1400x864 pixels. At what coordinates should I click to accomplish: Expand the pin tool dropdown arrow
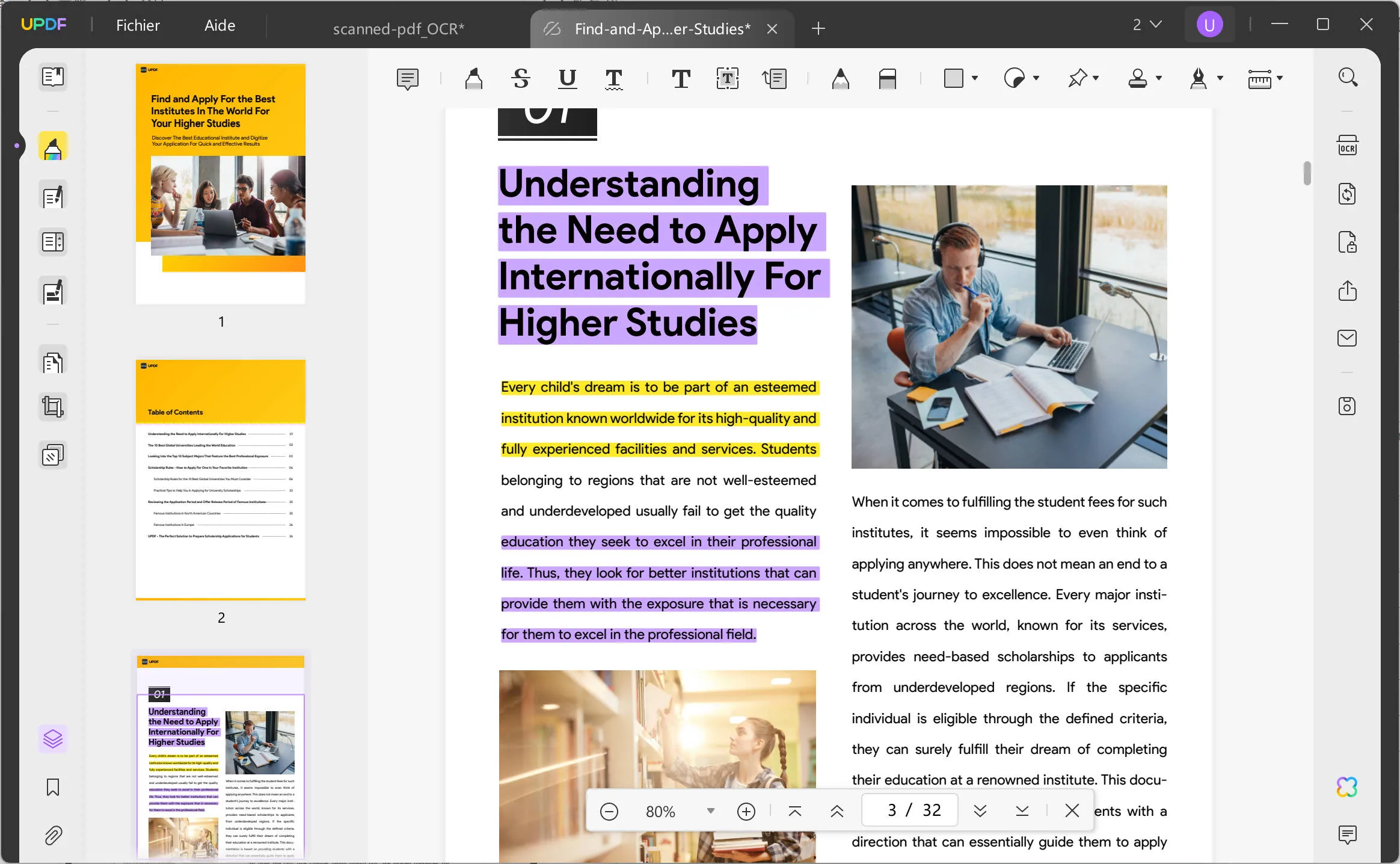(x=1096, y=78)
